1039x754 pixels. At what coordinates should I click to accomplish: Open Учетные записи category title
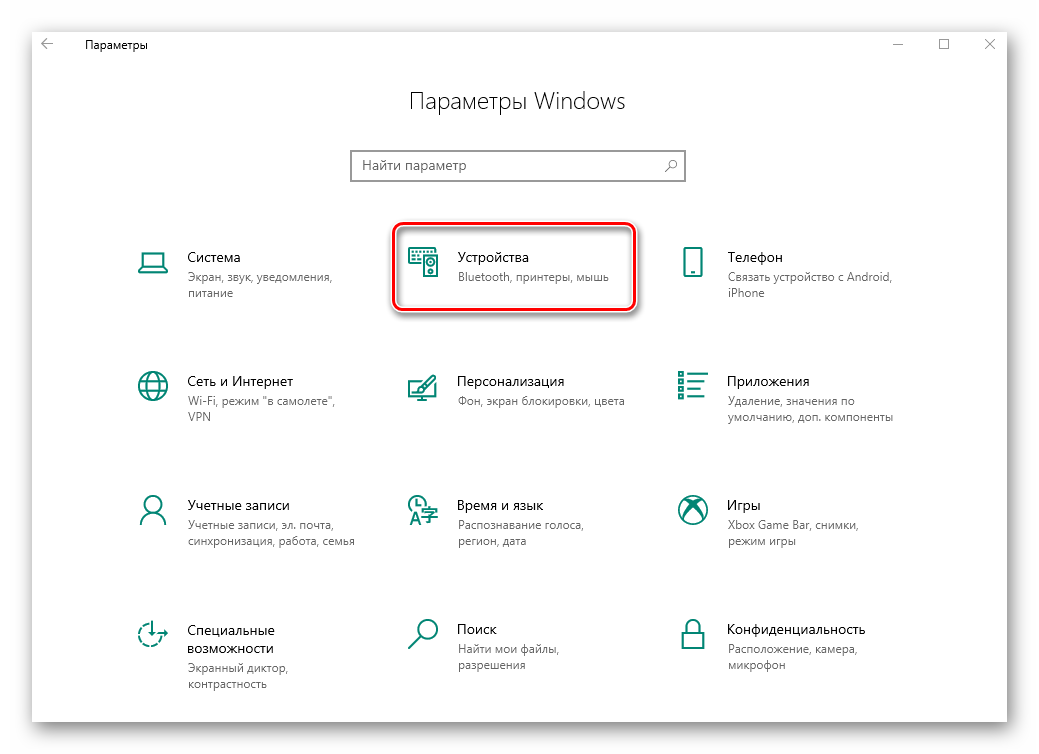[239, 505]
